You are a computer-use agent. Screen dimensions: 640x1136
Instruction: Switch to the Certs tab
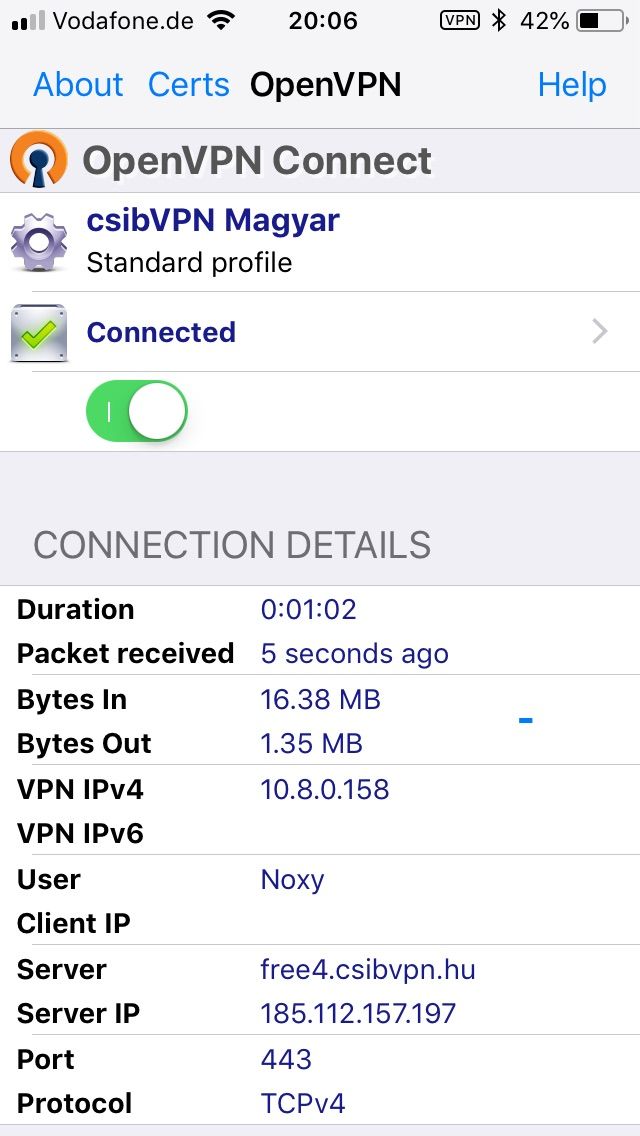click(188, 85)
